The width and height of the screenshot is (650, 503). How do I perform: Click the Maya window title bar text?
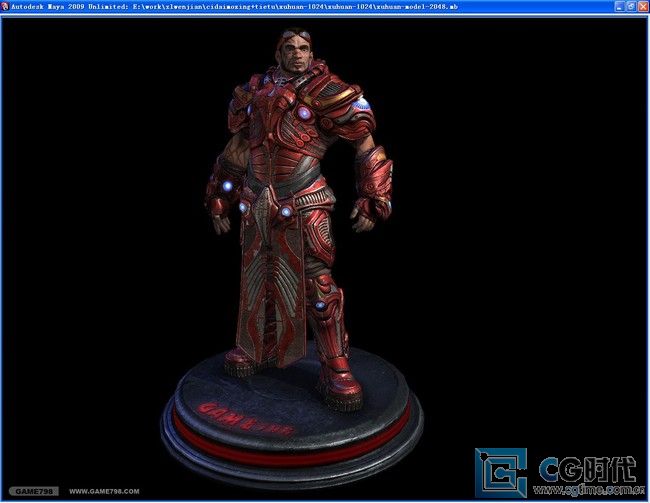point(234,7)
